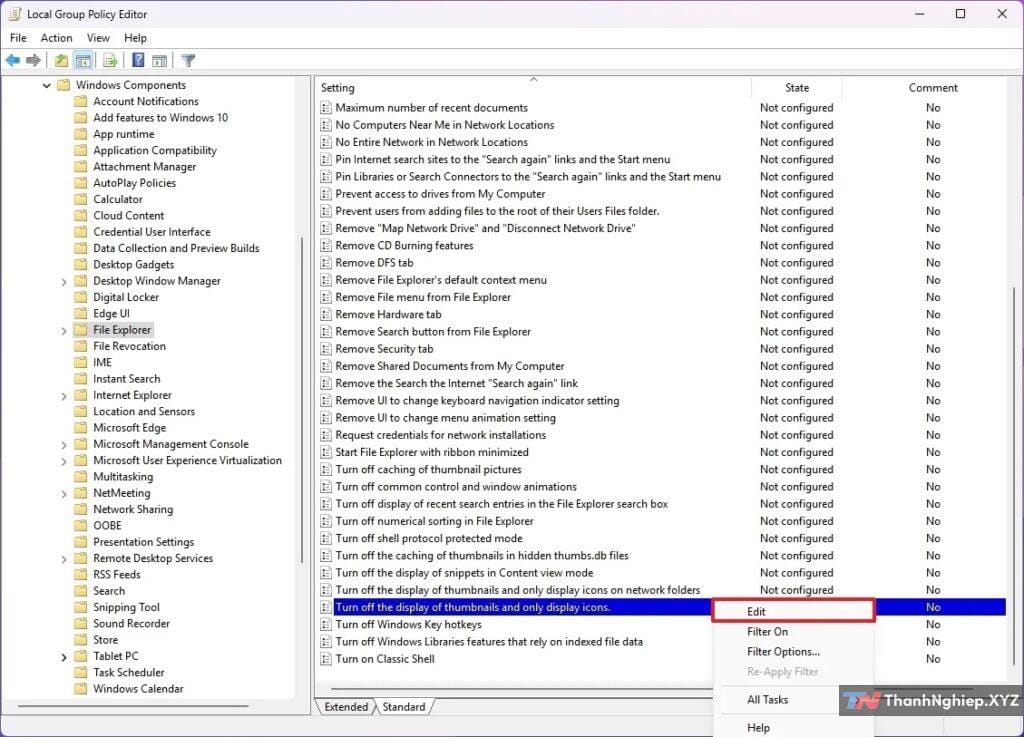1024x737 pixels.
Task: Open Help via the blue question mark icon
Action: tap(138, 61)
